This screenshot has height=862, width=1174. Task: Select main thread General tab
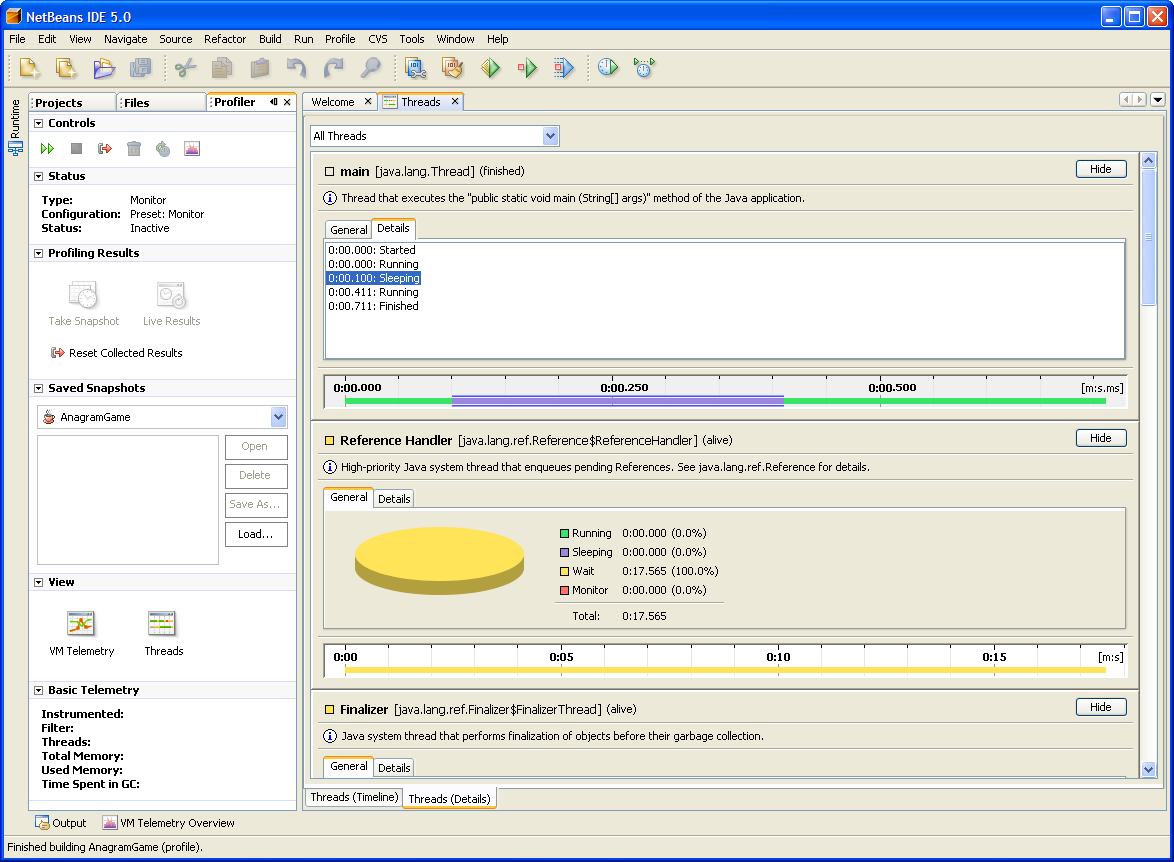[349, 230]
